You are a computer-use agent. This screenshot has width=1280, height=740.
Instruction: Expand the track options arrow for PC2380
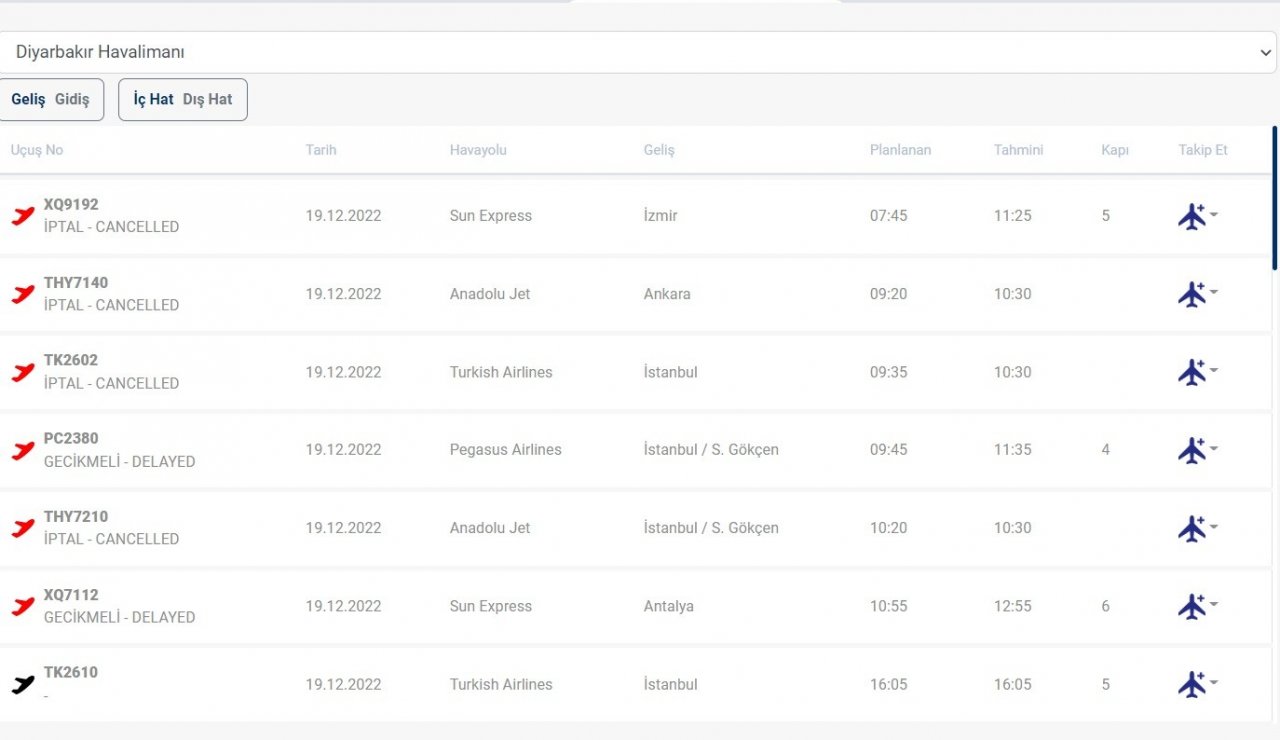[1214, 449]
